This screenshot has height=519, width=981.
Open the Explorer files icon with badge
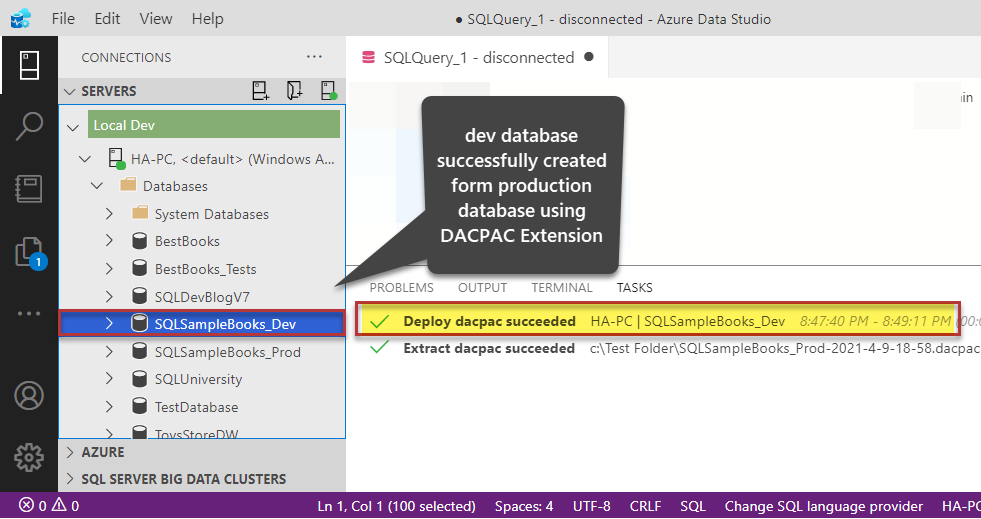tap(30, 253)
